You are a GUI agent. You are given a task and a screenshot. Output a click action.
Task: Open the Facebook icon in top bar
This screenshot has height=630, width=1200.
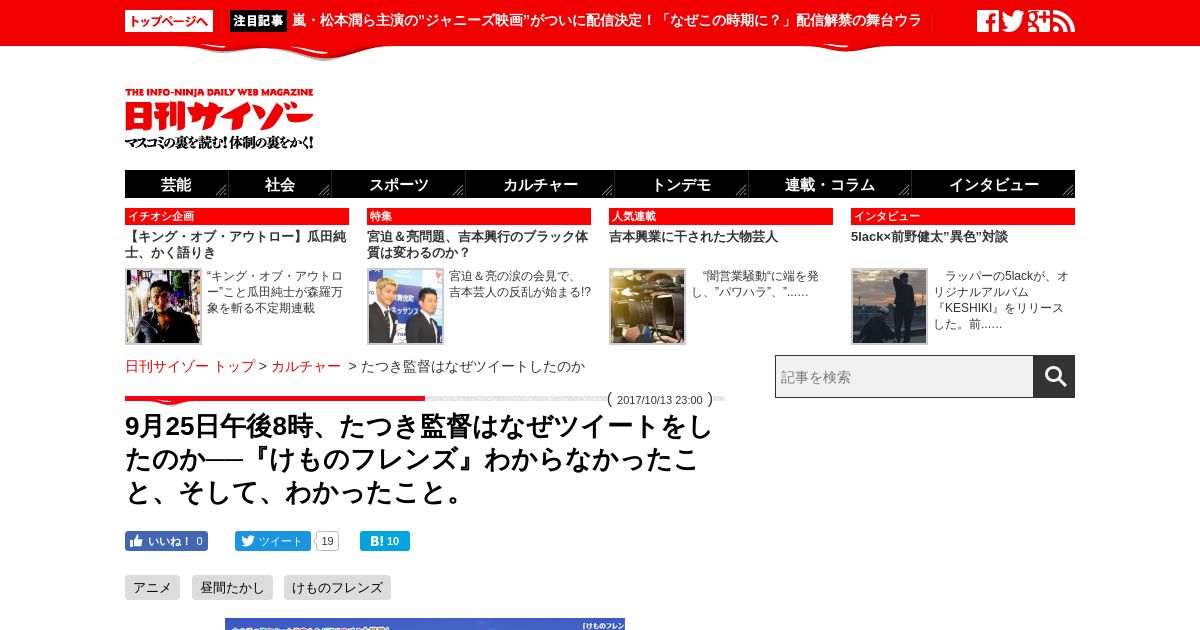click(987, 21)
